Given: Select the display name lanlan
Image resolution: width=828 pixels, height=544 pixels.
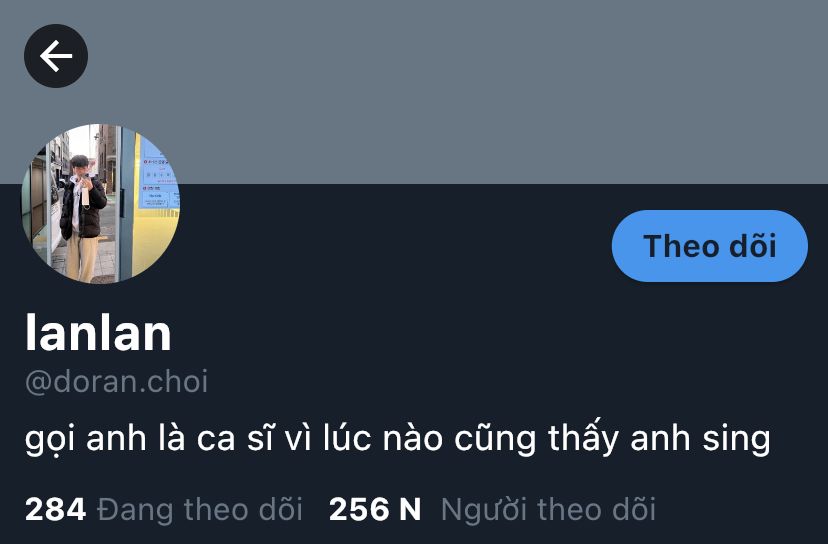Looking at the screenshot, I should tap(98, 332).
